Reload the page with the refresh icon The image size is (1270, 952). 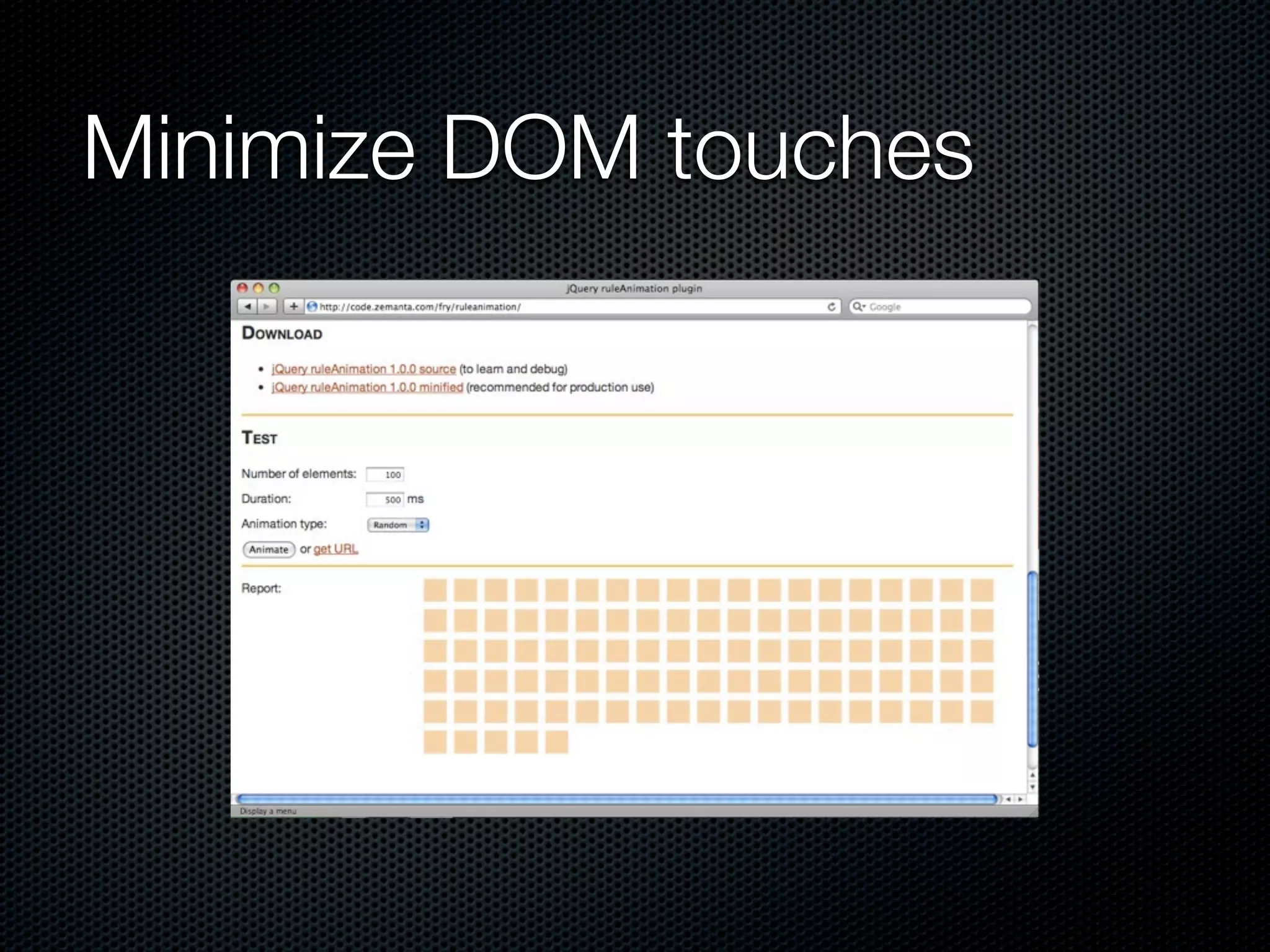(832, 307)
